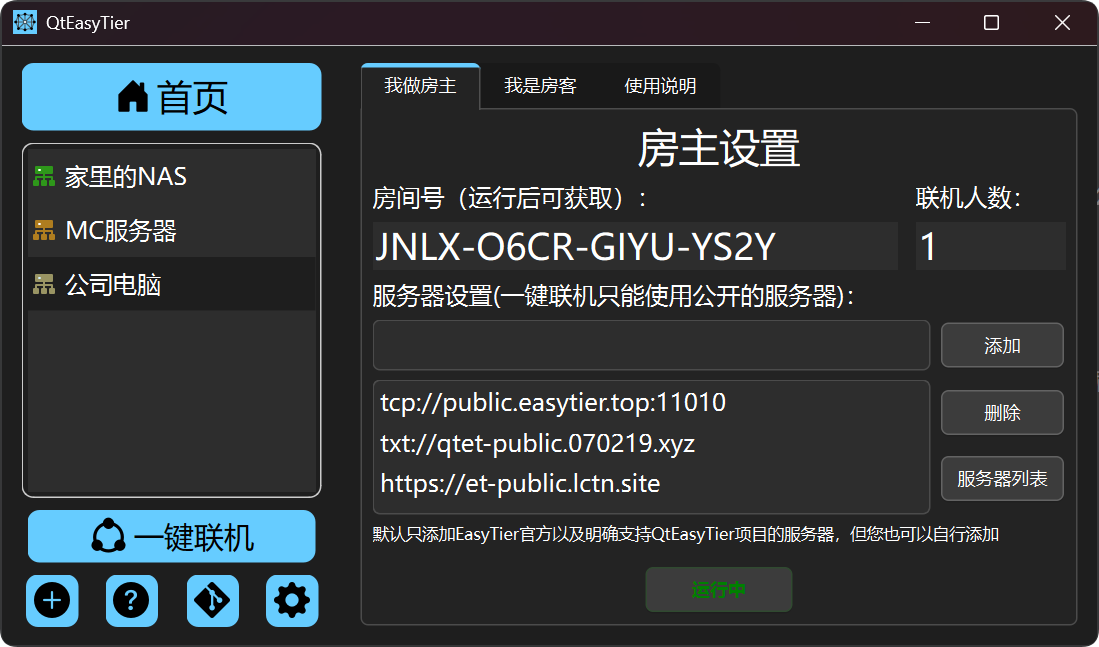1099x647 pixels.
Task: Click the room number field JNLX-O6CR-GIYU-YS2Y
Action: pyautogui.click(x=635, y=247)
